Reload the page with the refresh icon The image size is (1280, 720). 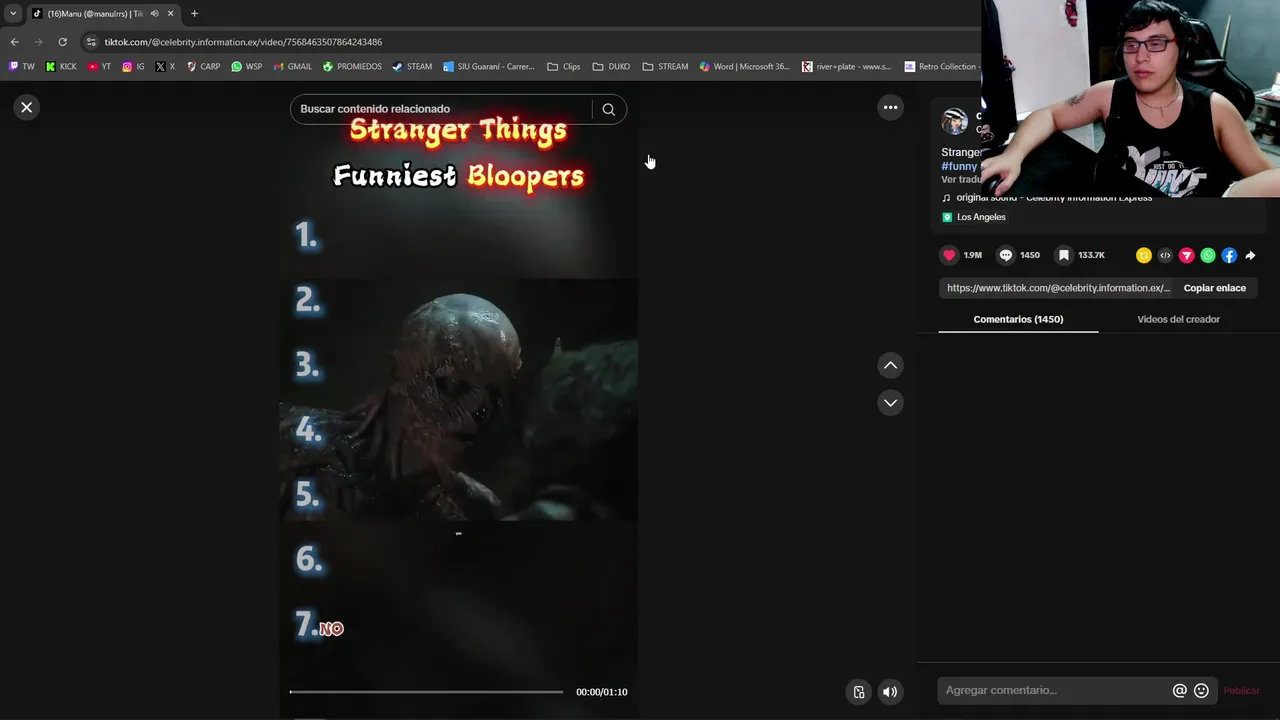pyautogui.click(x=62, y=42)
